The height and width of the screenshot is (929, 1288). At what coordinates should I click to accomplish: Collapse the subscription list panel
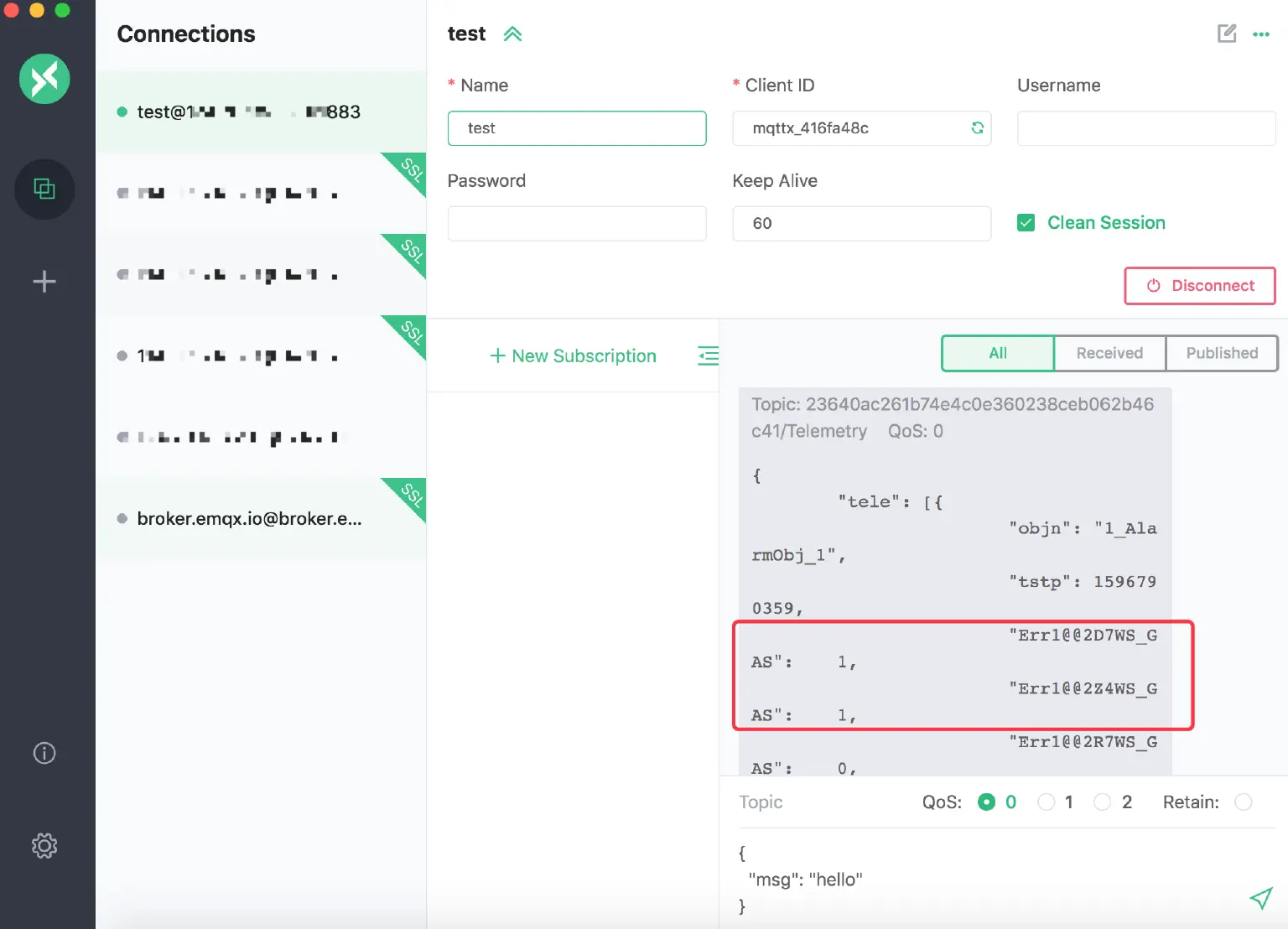coord(708,356)
